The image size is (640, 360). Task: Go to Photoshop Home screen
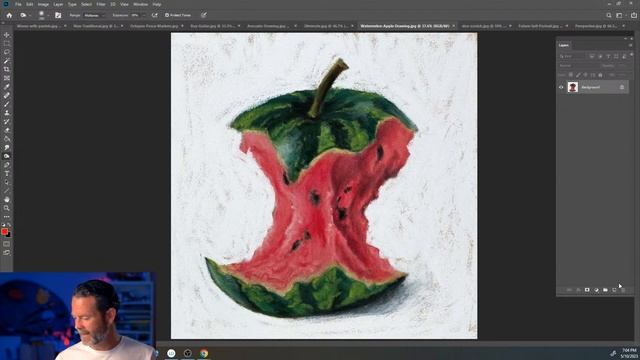coord(9,15)
